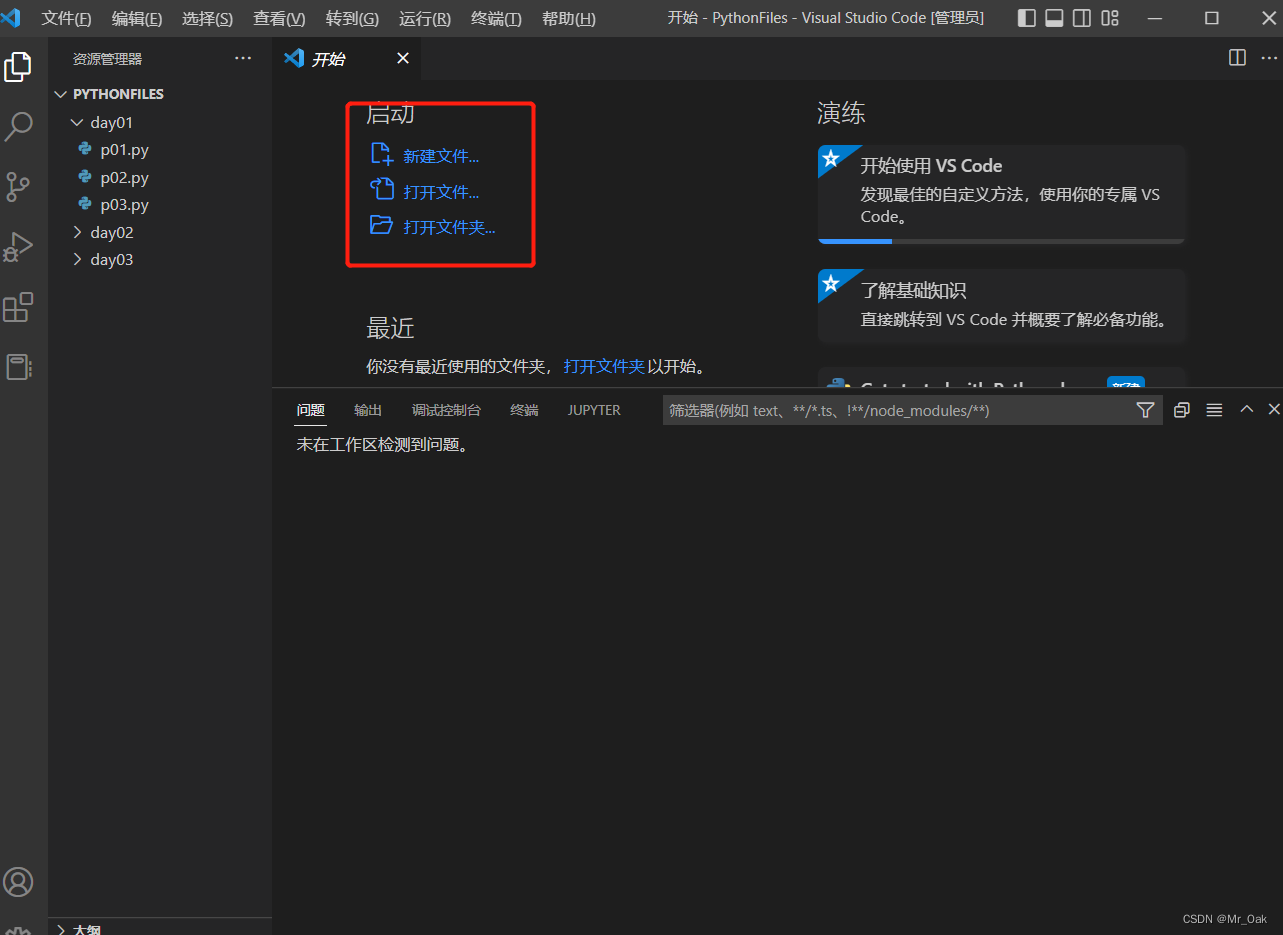Click the 资源管理器 panel title
The height and width of the screenshot is (935, 1283).
click(x=108, y=59)
